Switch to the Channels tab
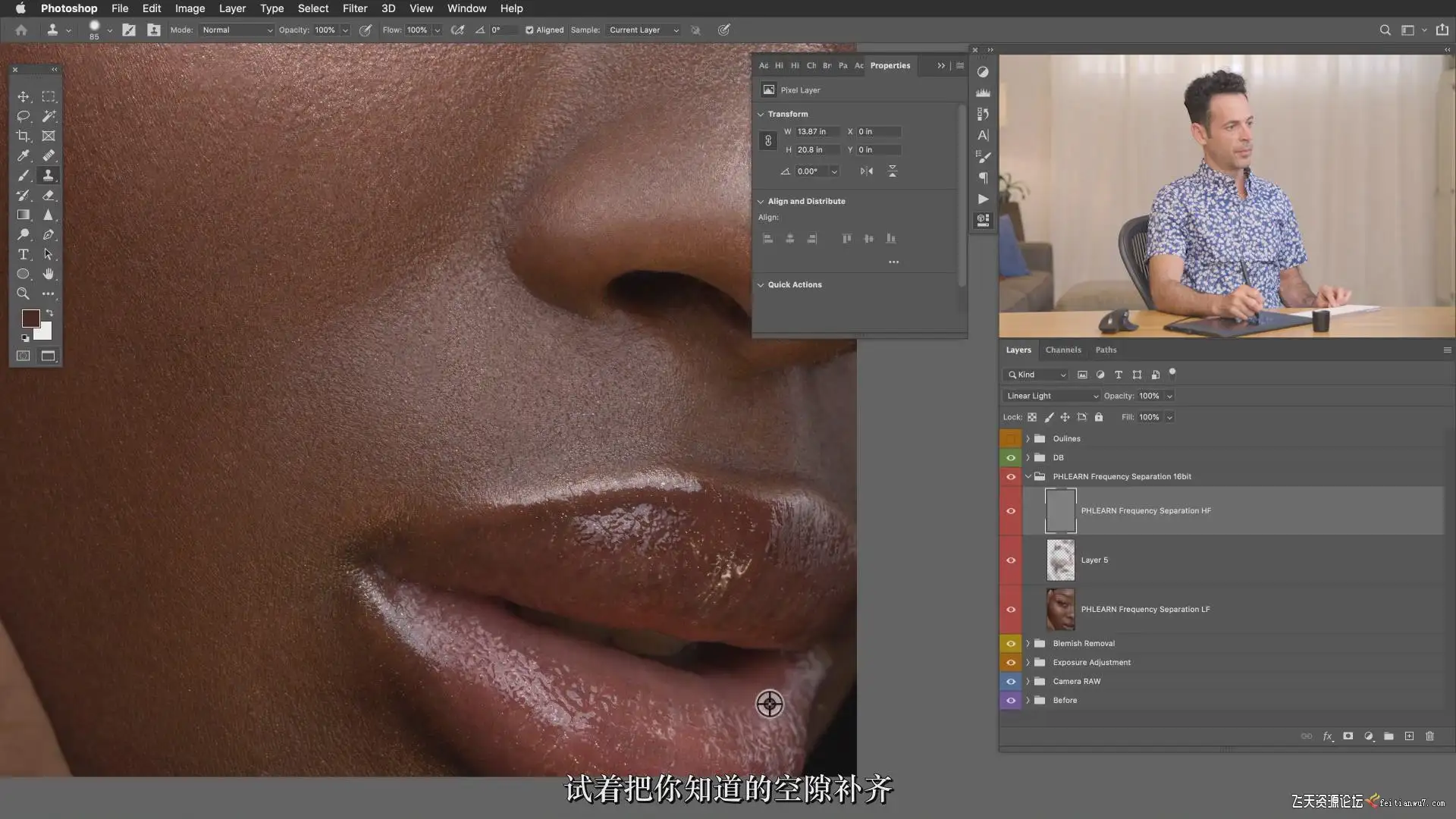 pos(1062,350)
